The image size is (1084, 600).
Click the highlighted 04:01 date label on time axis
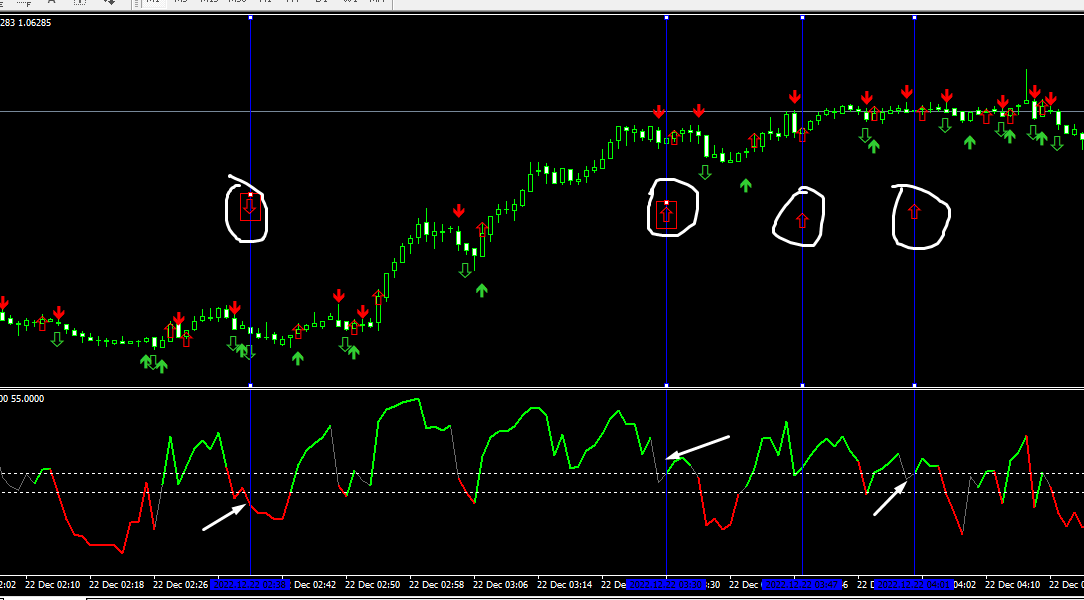914,585
